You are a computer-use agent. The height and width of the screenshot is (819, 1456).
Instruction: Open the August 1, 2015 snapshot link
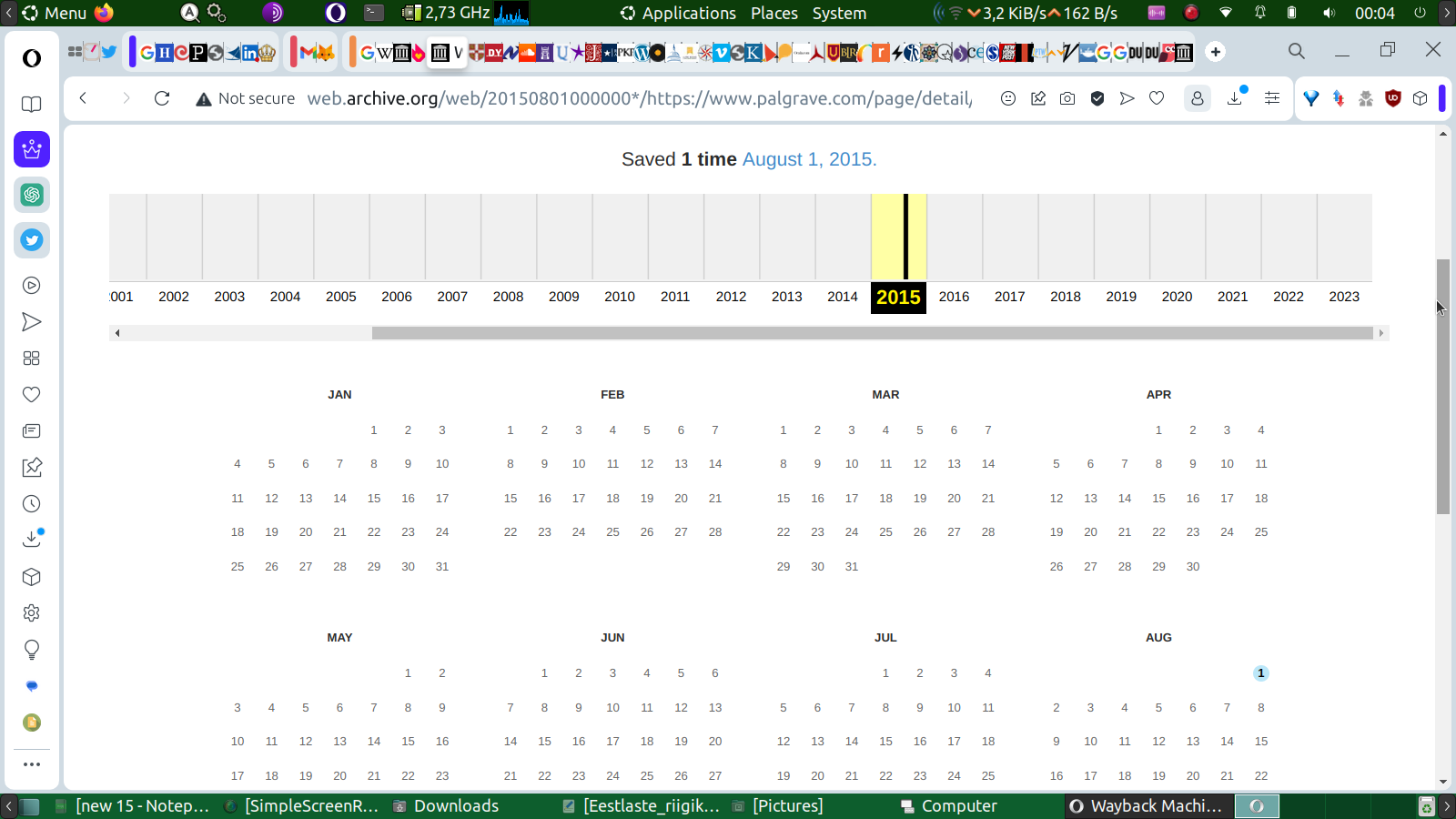tap(809, 159)
